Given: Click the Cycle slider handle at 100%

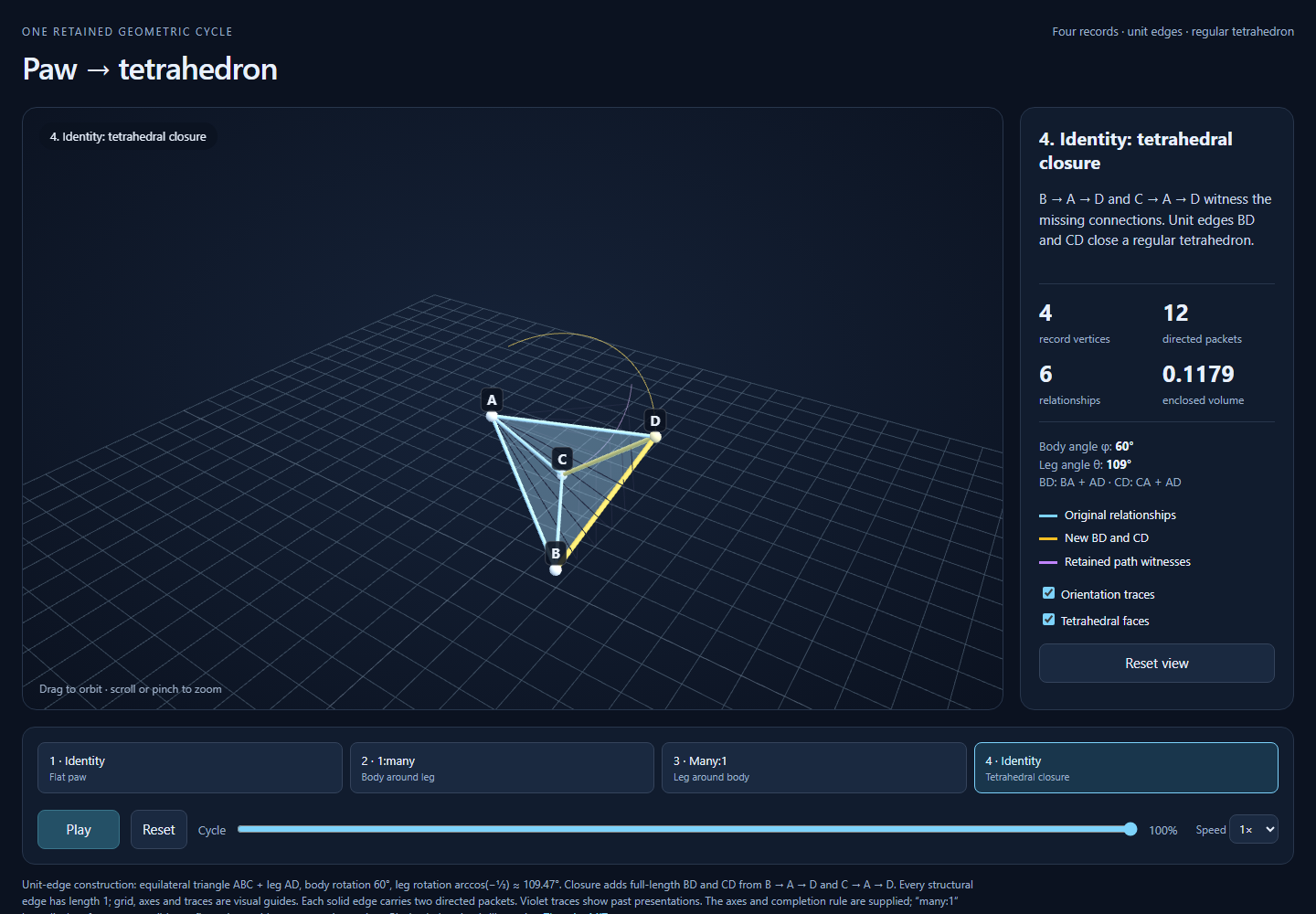Looking at the screenshot, I should tap(1130, 829).
